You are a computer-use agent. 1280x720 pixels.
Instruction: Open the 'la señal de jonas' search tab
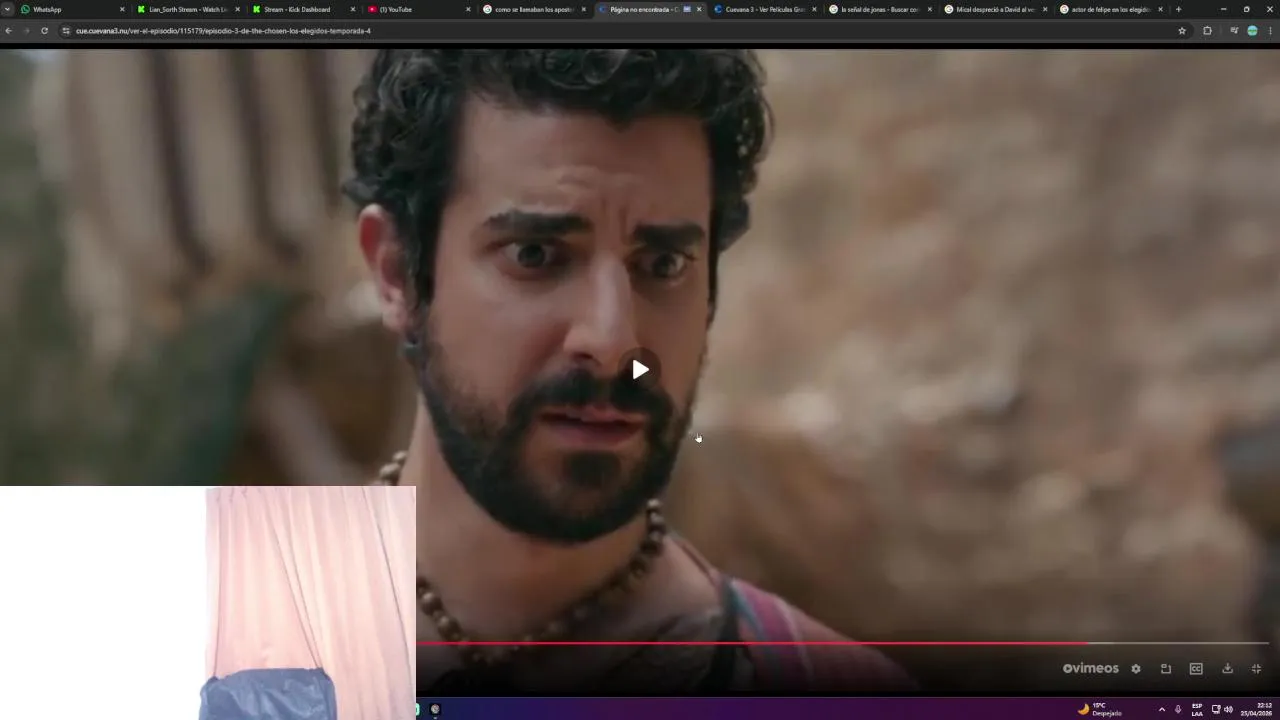point(879,9)
